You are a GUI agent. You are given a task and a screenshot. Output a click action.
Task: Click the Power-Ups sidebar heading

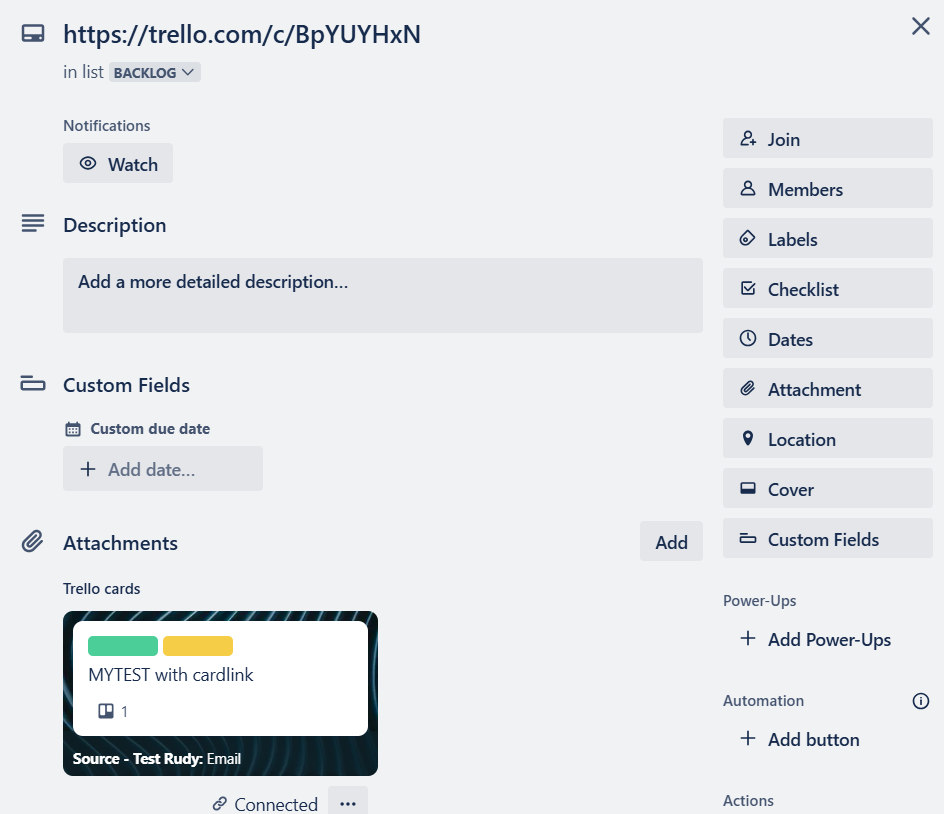(x=759, y=601)
